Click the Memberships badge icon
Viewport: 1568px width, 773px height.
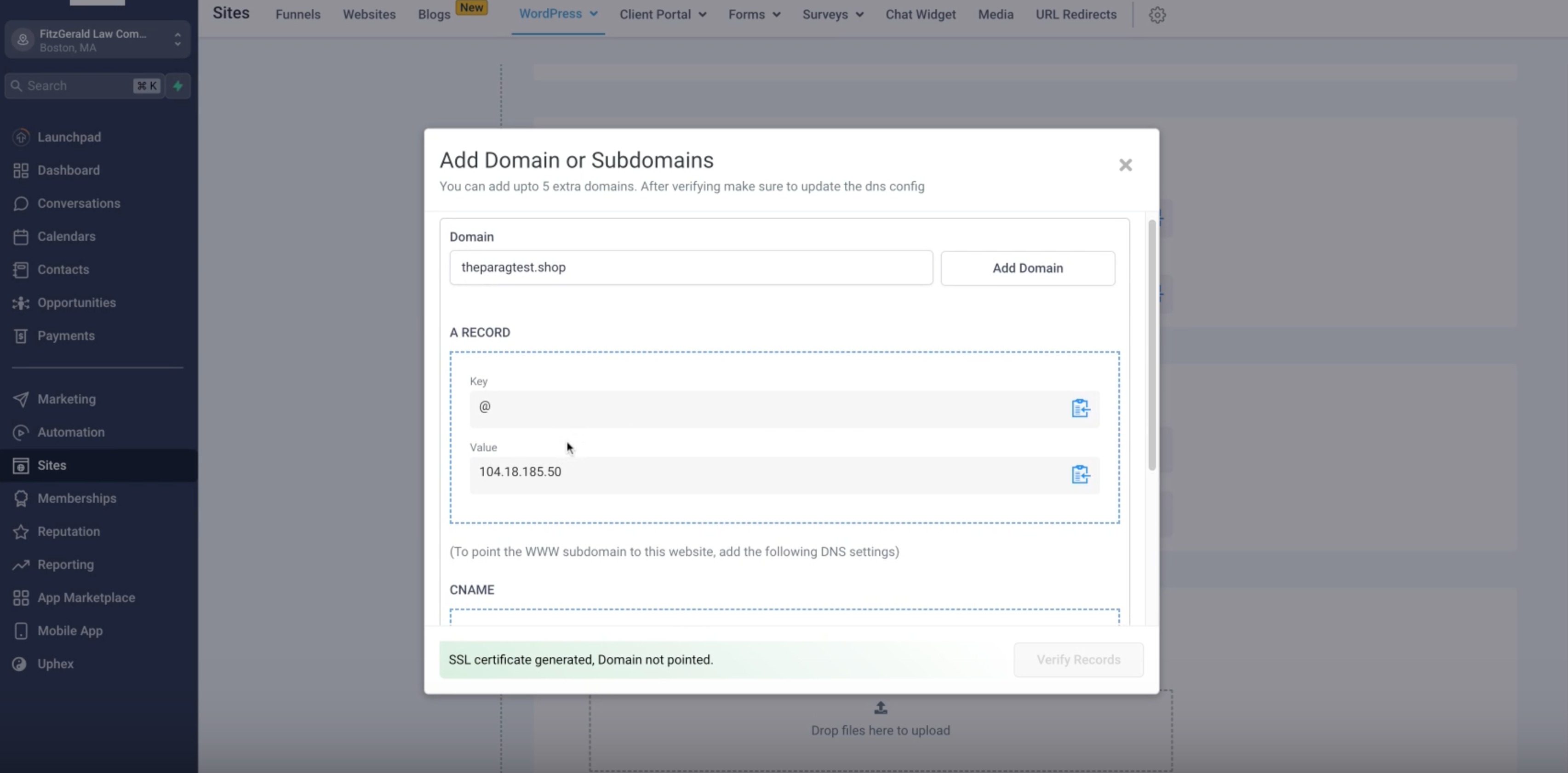(x=21, y=499)
